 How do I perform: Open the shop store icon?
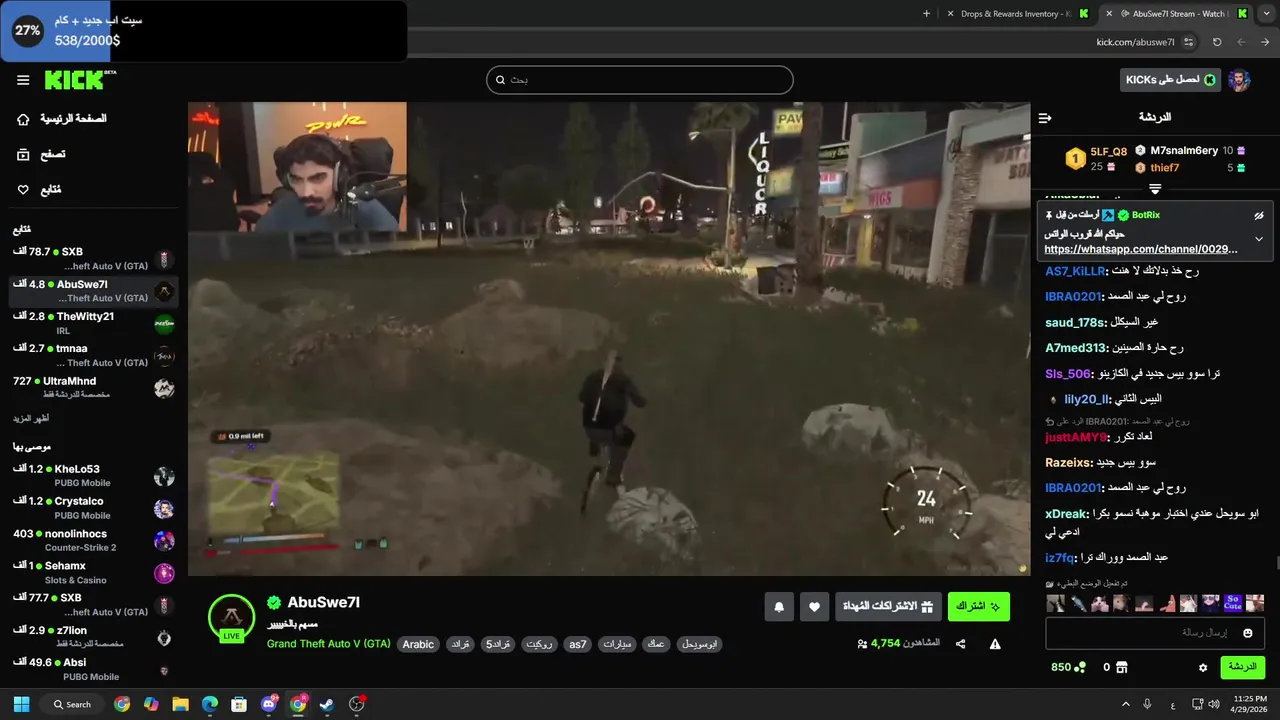1122,667
